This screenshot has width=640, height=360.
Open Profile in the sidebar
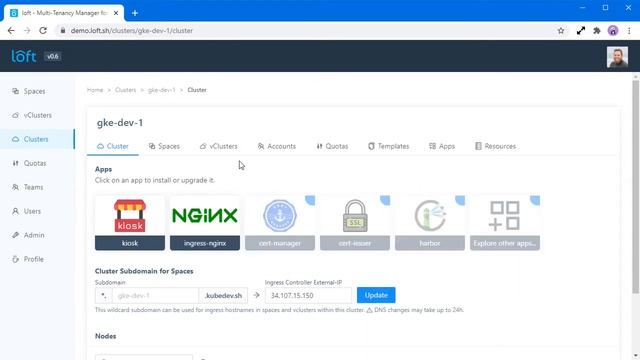pyautogui.click(x=33, y=259)
